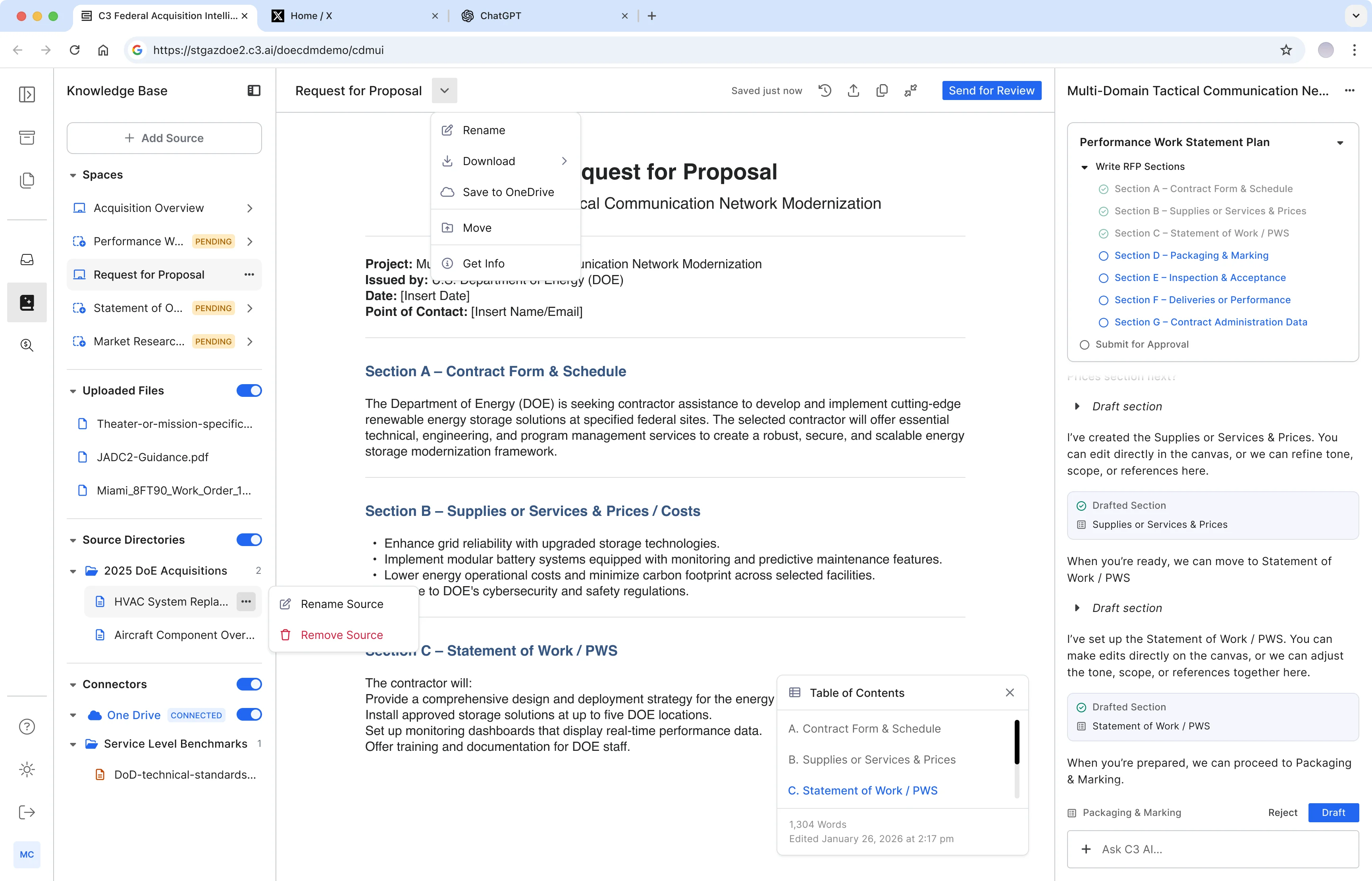
Task: Toggle the Connectors switch
Action: click(x=249, y=684)
